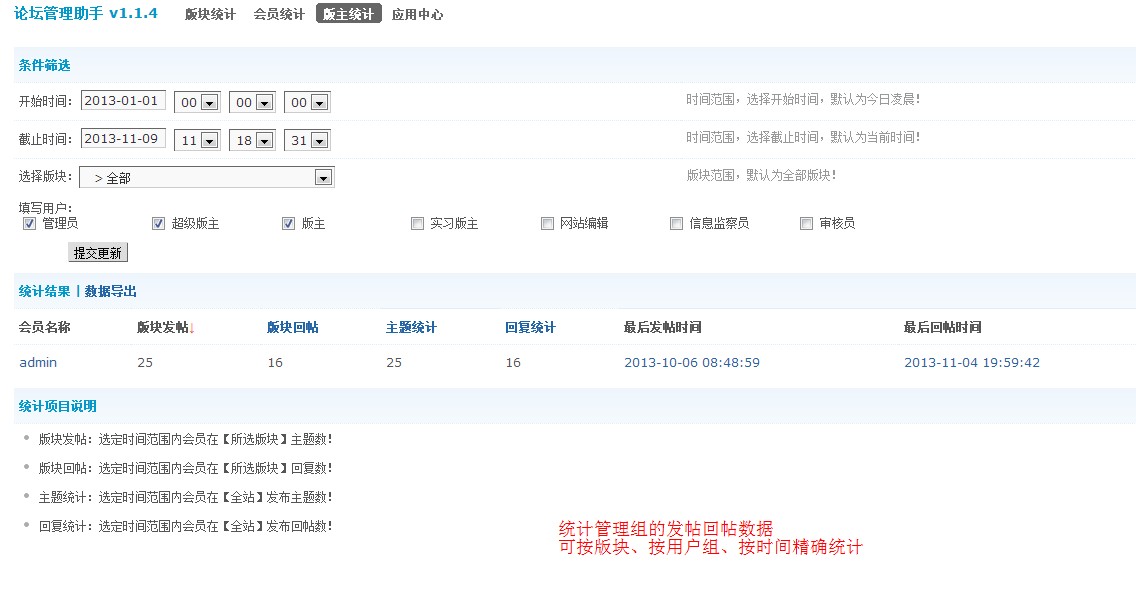Uncheck the 管理员 checkbox
Viewport: 1136px width, 590px height.
tap(29, 223)
